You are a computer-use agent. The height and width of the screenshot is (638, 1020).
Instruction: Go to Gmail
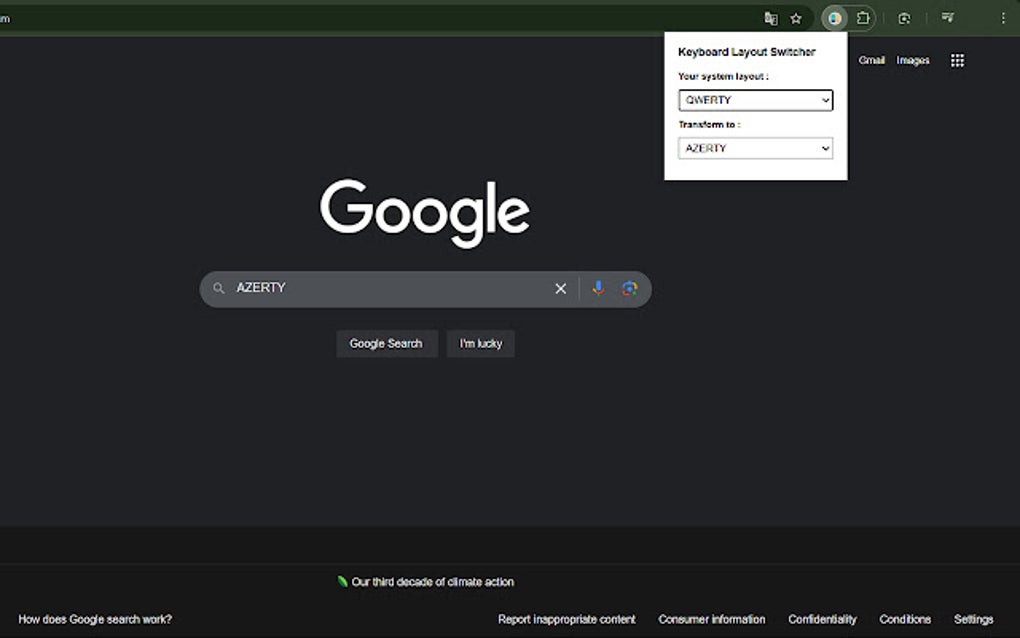pos(871,60)
